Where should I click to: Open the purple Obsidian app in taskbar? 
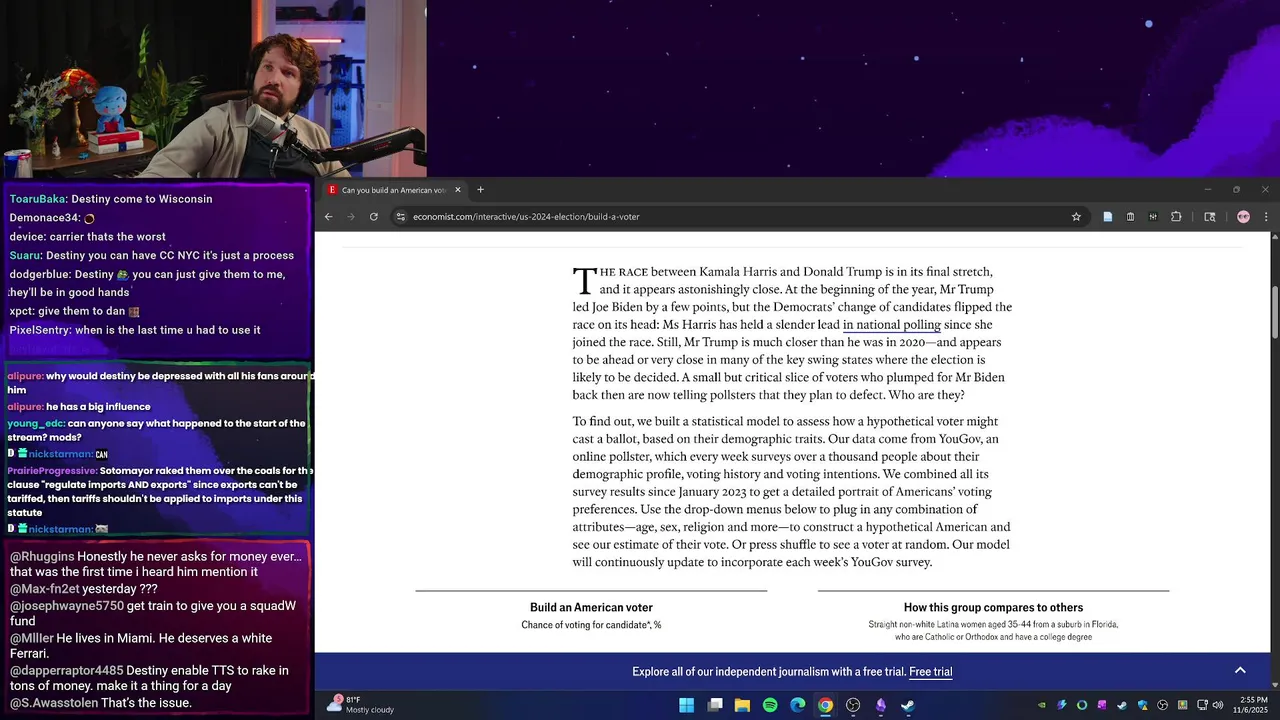(x=881, y=705)
